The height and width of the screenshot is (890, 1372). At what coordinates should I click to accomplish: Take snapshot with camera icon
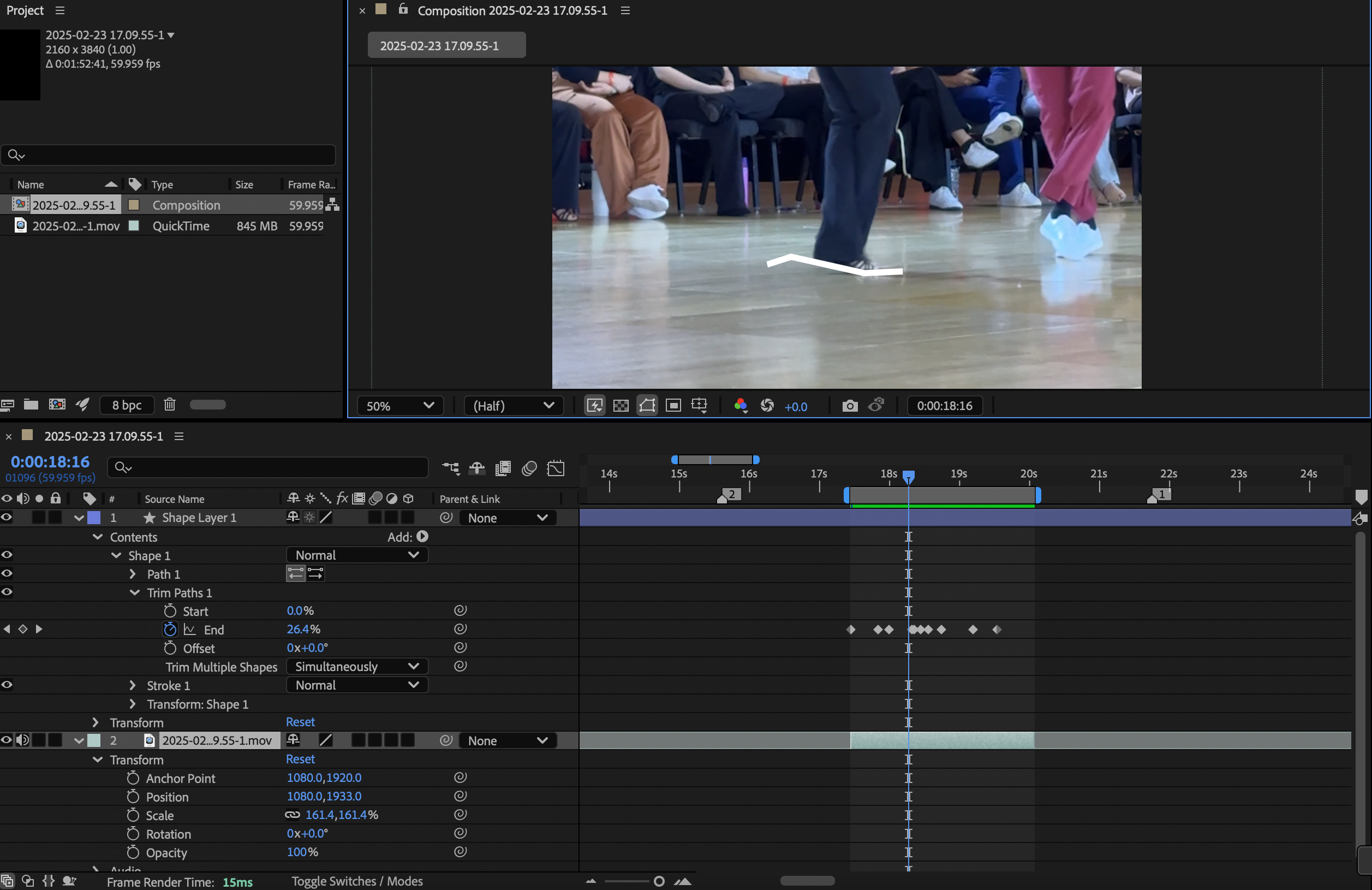point(850,406)
